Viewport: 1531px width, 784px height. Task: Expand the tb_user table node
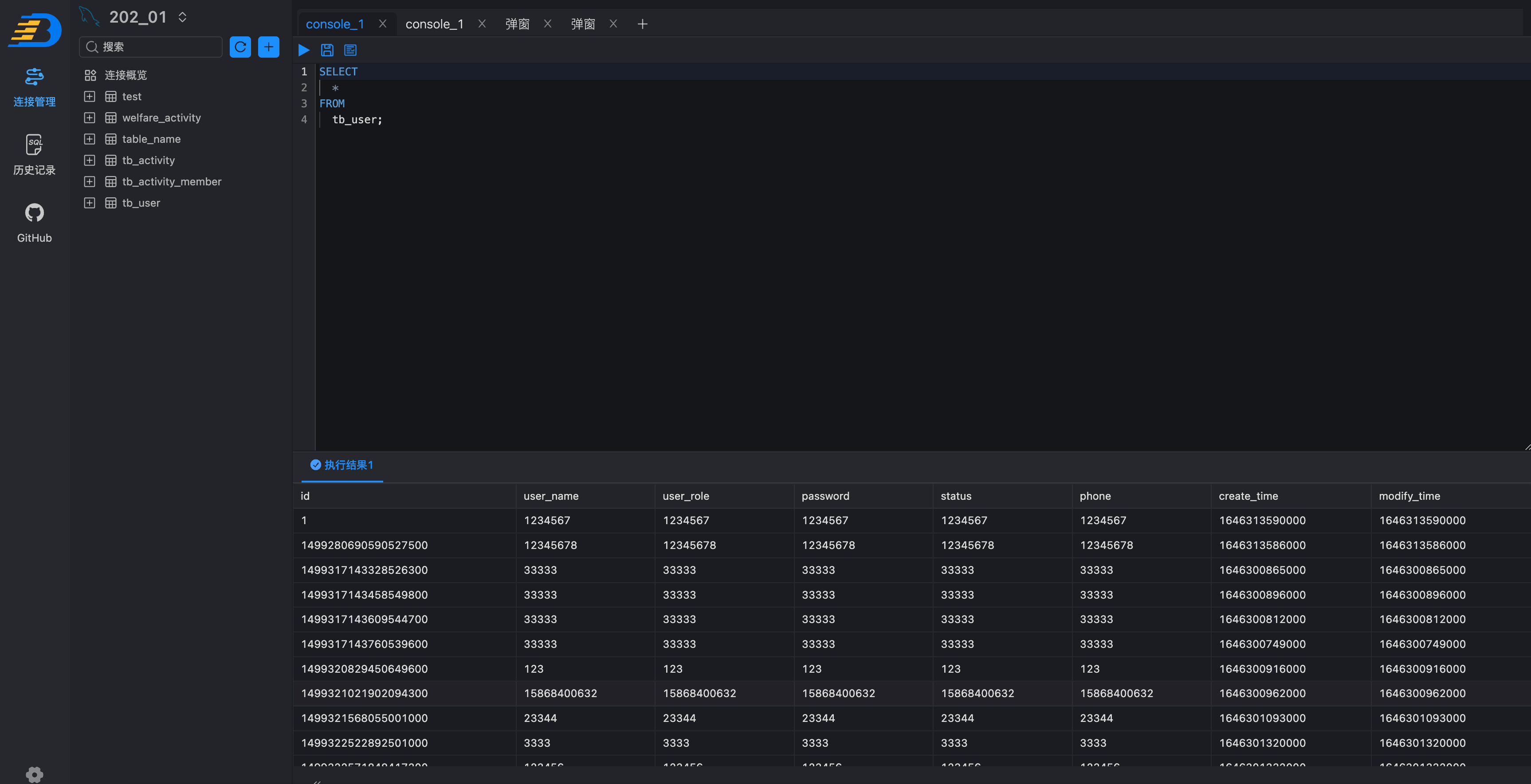[90, 203]
